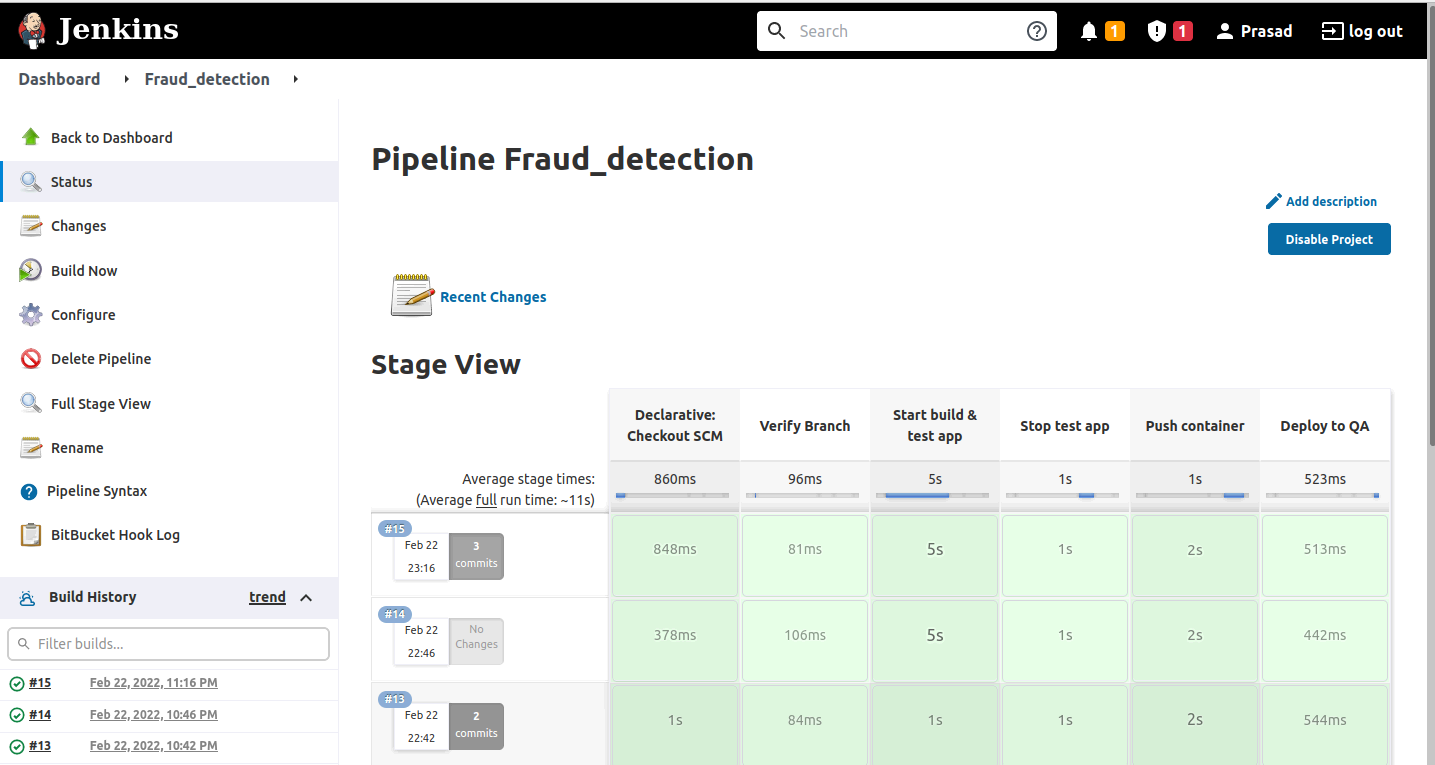This screenshot has height=765, width=1435.
Task: Open search help question mark icon
Action: (1037, 31)
